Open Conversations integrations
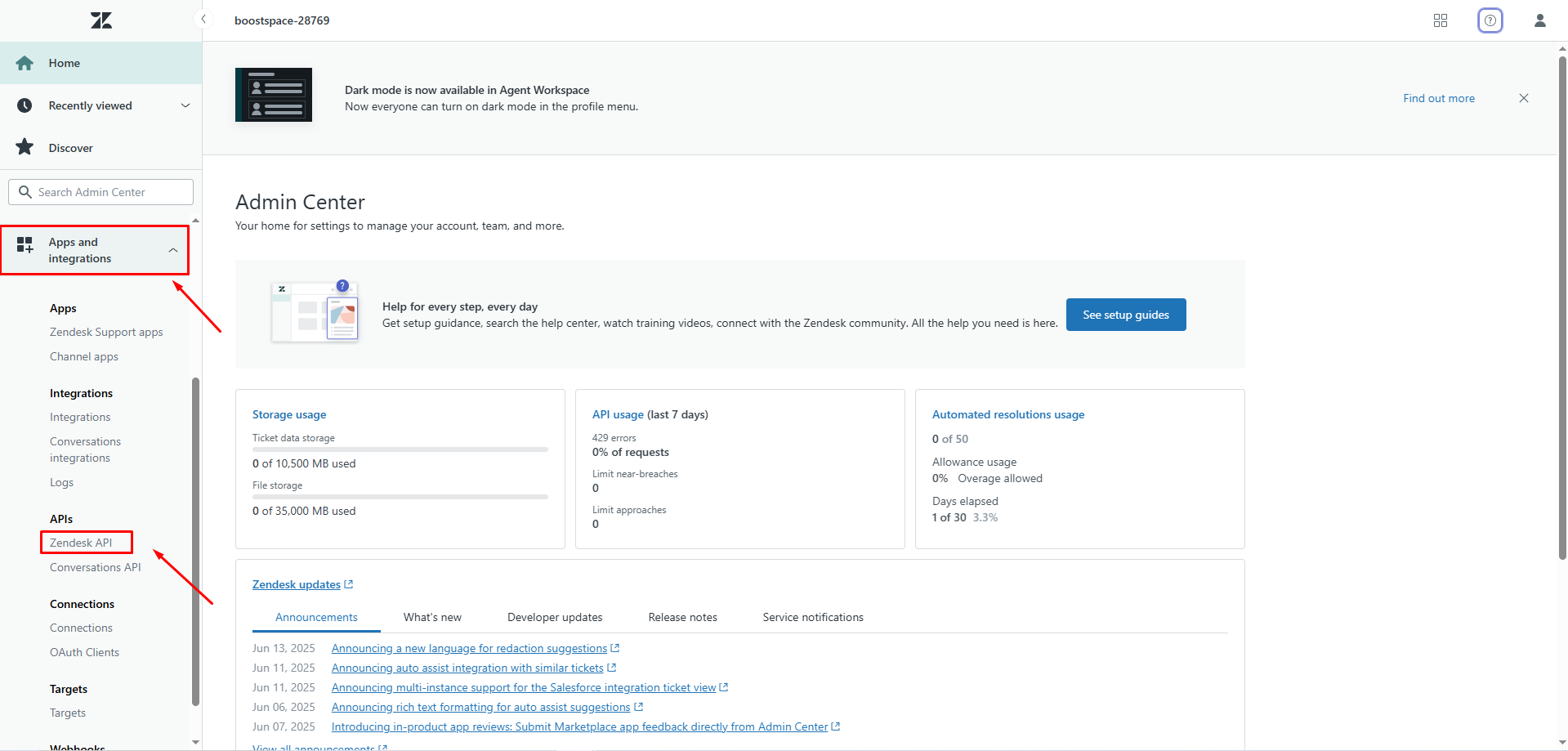This screenshot has height=751, width=1568. 85,449
